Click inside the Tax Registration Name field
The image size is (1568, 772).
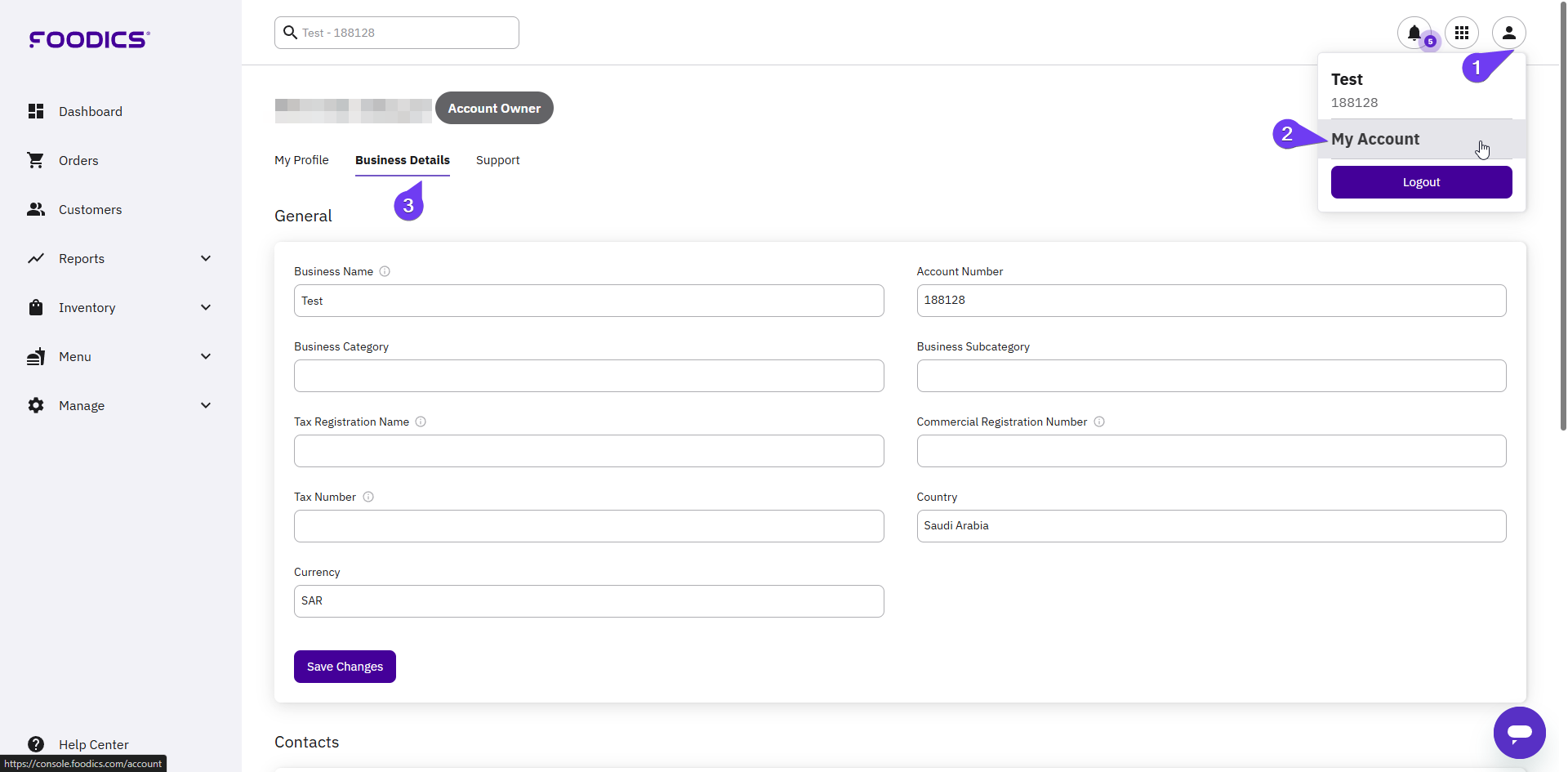[x=588, y=451]
